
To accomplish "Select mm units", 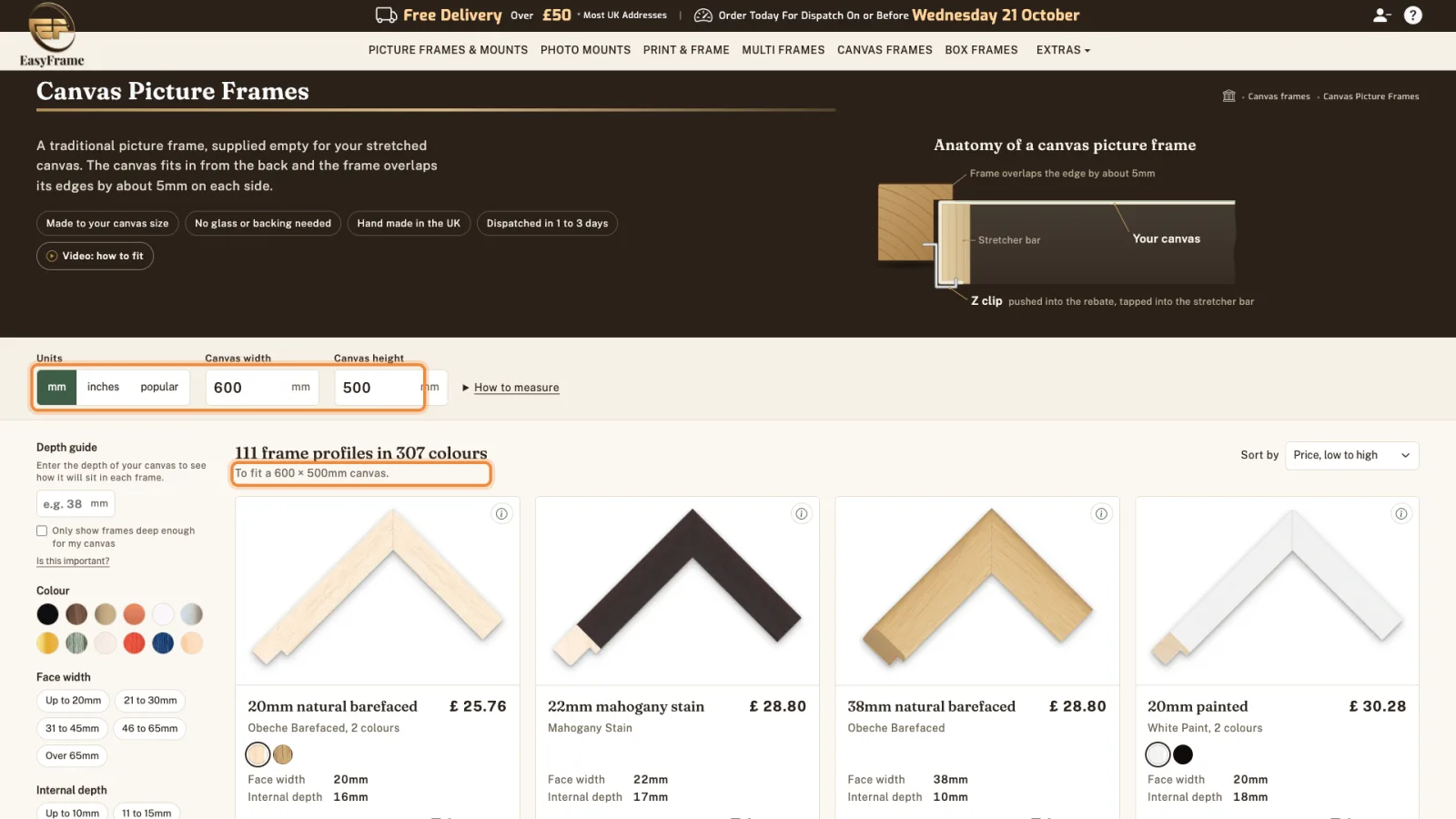I will pyautogui.click(x=56, y=387).
